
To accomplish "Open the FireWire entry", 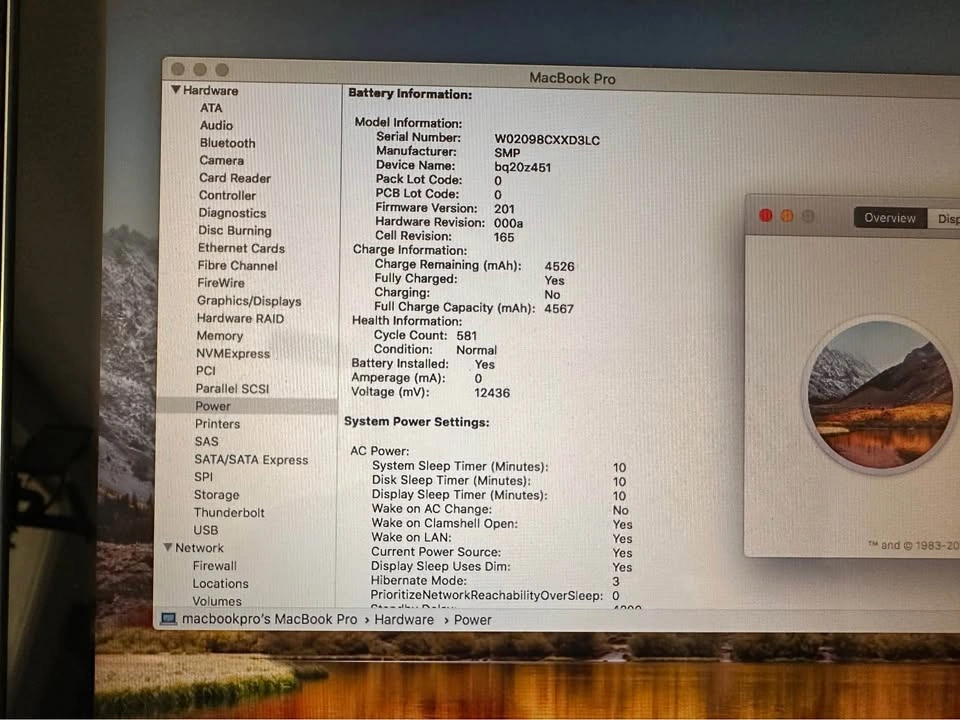I will [220, 283].
